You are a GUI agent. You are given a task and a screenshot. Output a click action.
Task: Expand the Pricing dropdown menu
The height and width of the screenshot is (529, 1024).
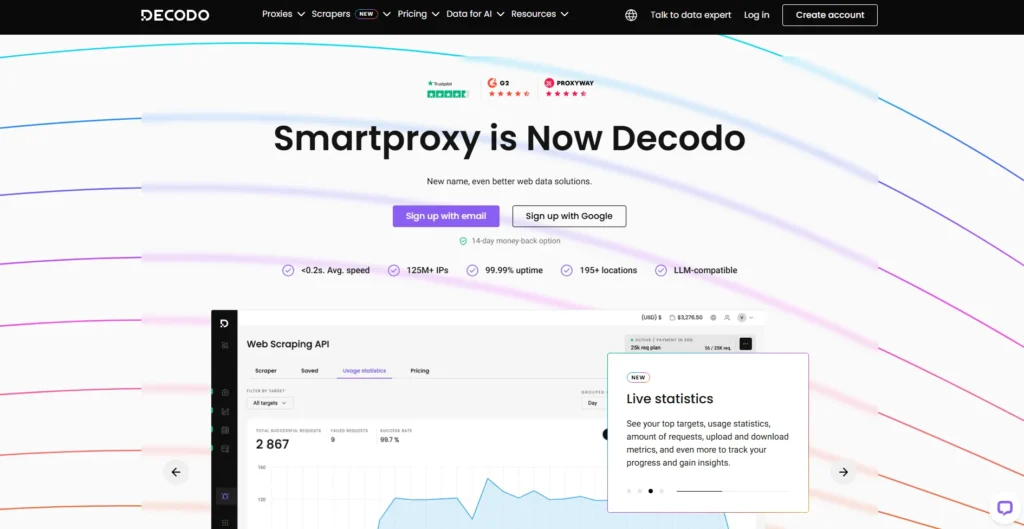pyautogui.click(x=418, y=15)
